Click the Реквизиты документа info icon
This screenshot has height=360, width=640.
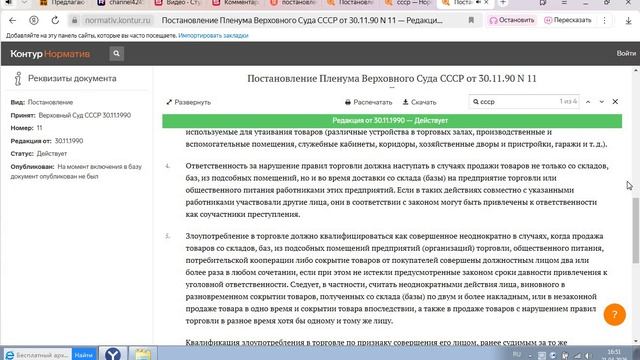(18, 78)
